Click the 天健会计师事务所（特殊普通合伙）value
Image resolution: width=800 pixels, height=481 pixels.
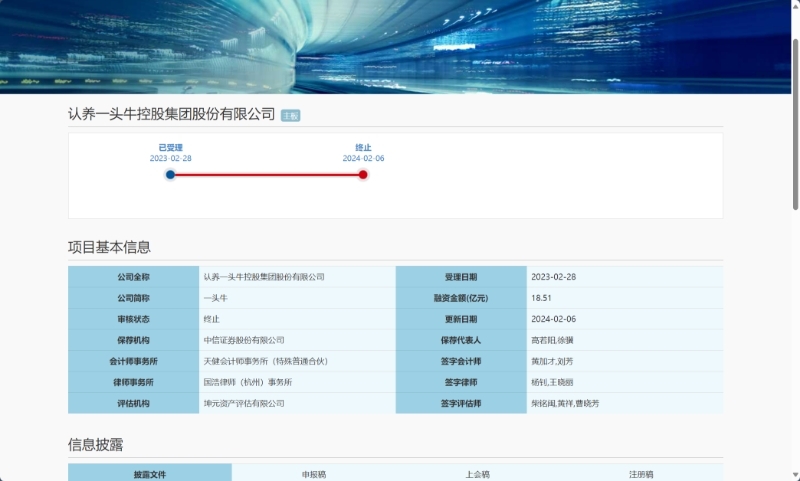(267, 361)
